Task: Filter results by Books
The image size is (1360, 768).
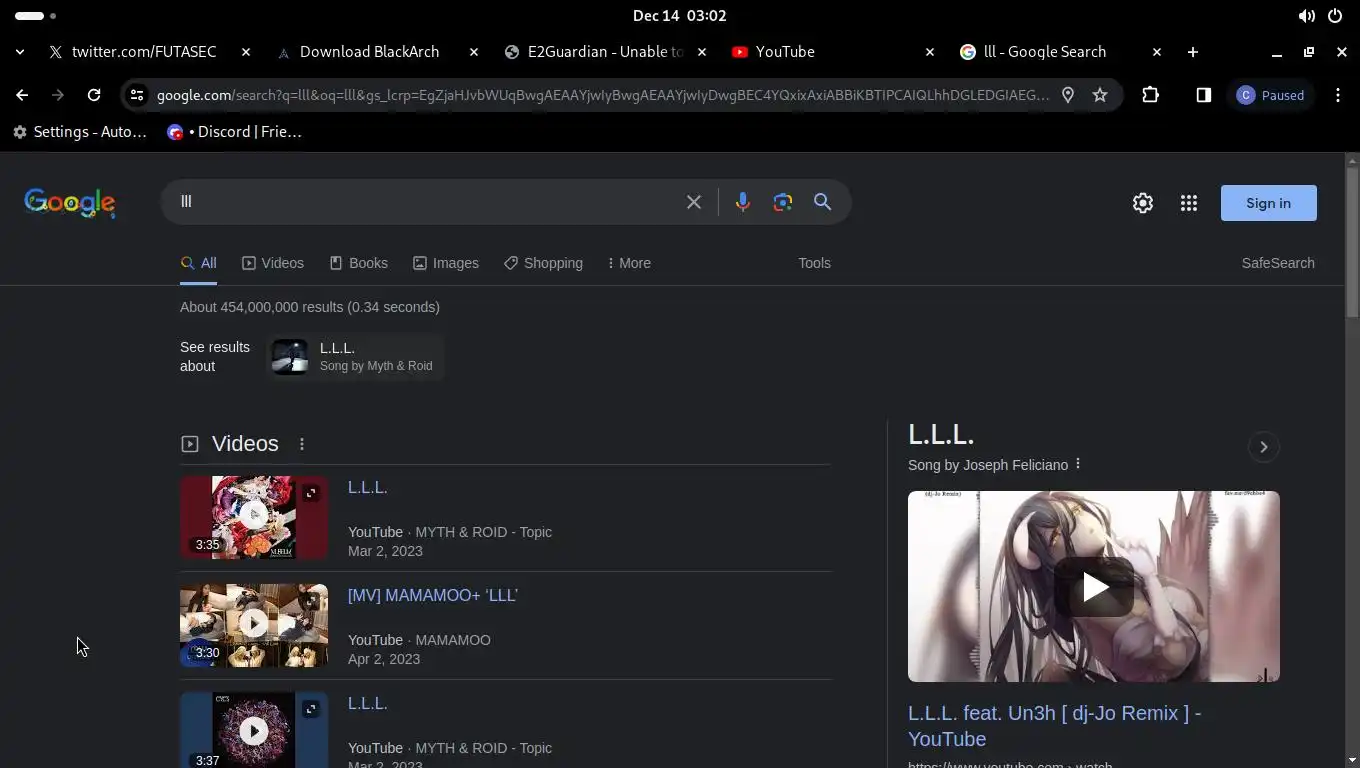Action: point(359,263)
